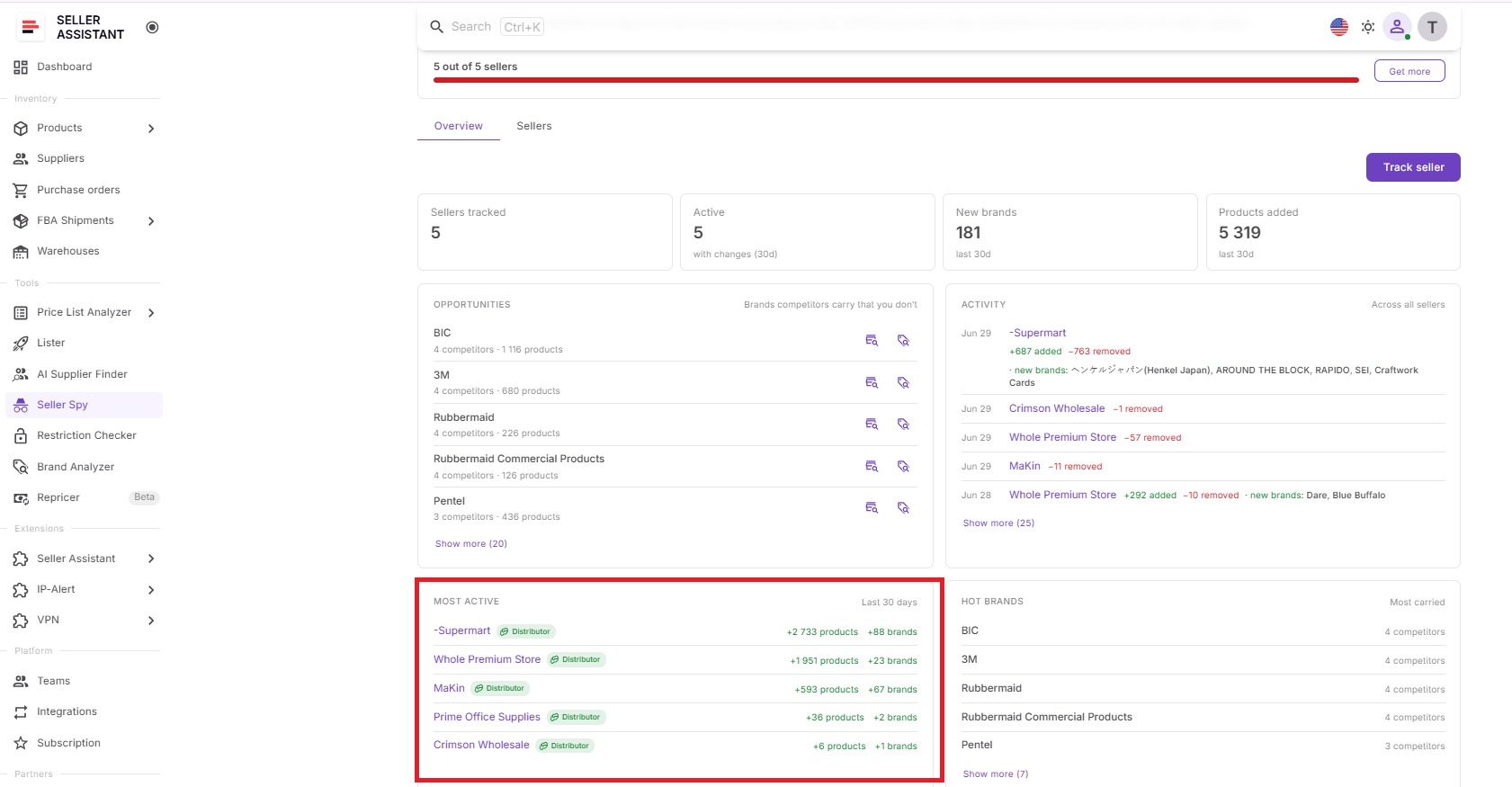Click the FBA Shipments cube icon
Screen dimensions: 1512x787
tap(21, 221)
